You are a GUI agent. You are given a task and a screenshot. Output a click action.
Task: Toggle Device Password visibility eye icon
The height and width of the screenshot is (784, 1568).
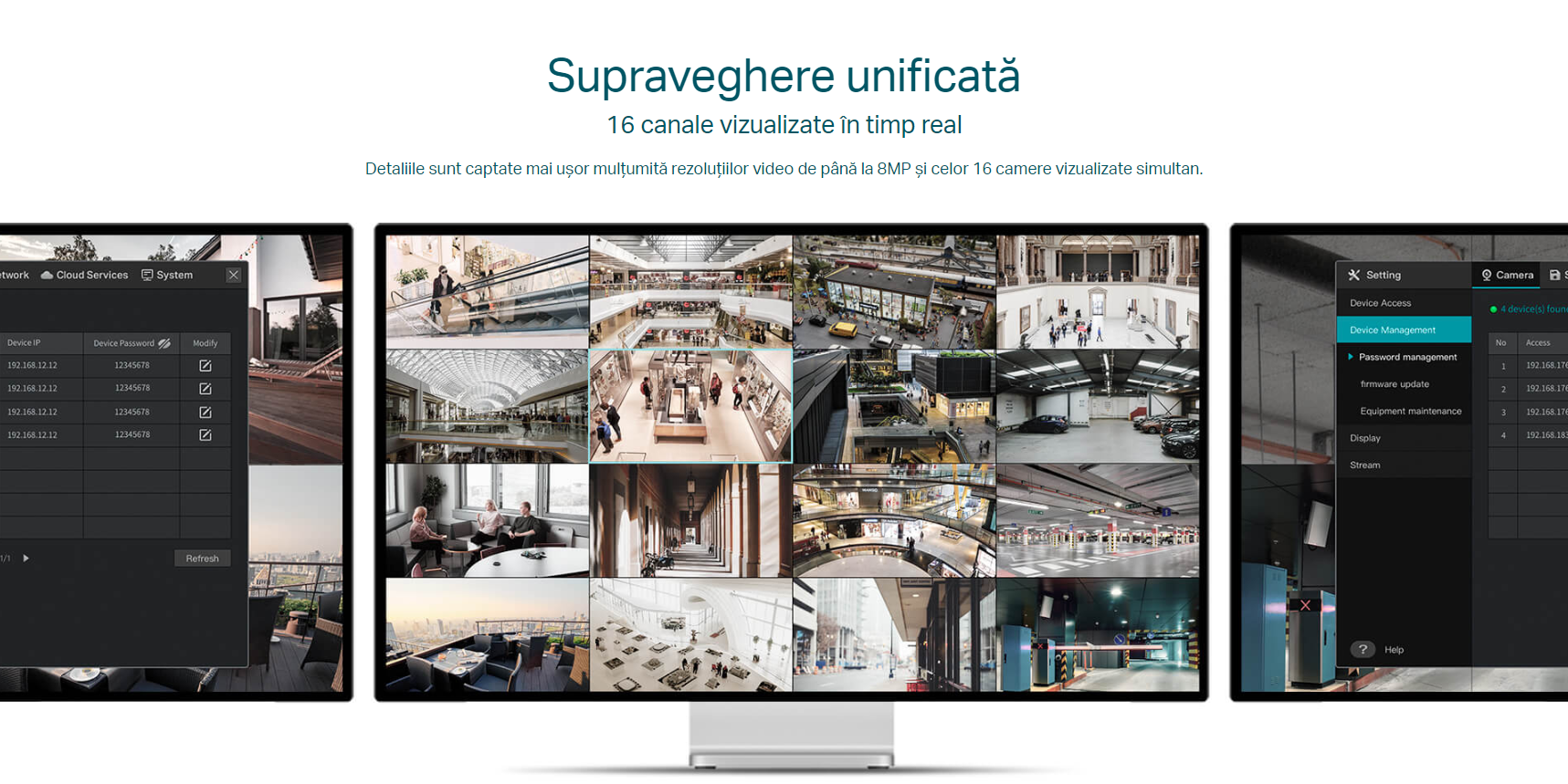(x=164, y=343)
